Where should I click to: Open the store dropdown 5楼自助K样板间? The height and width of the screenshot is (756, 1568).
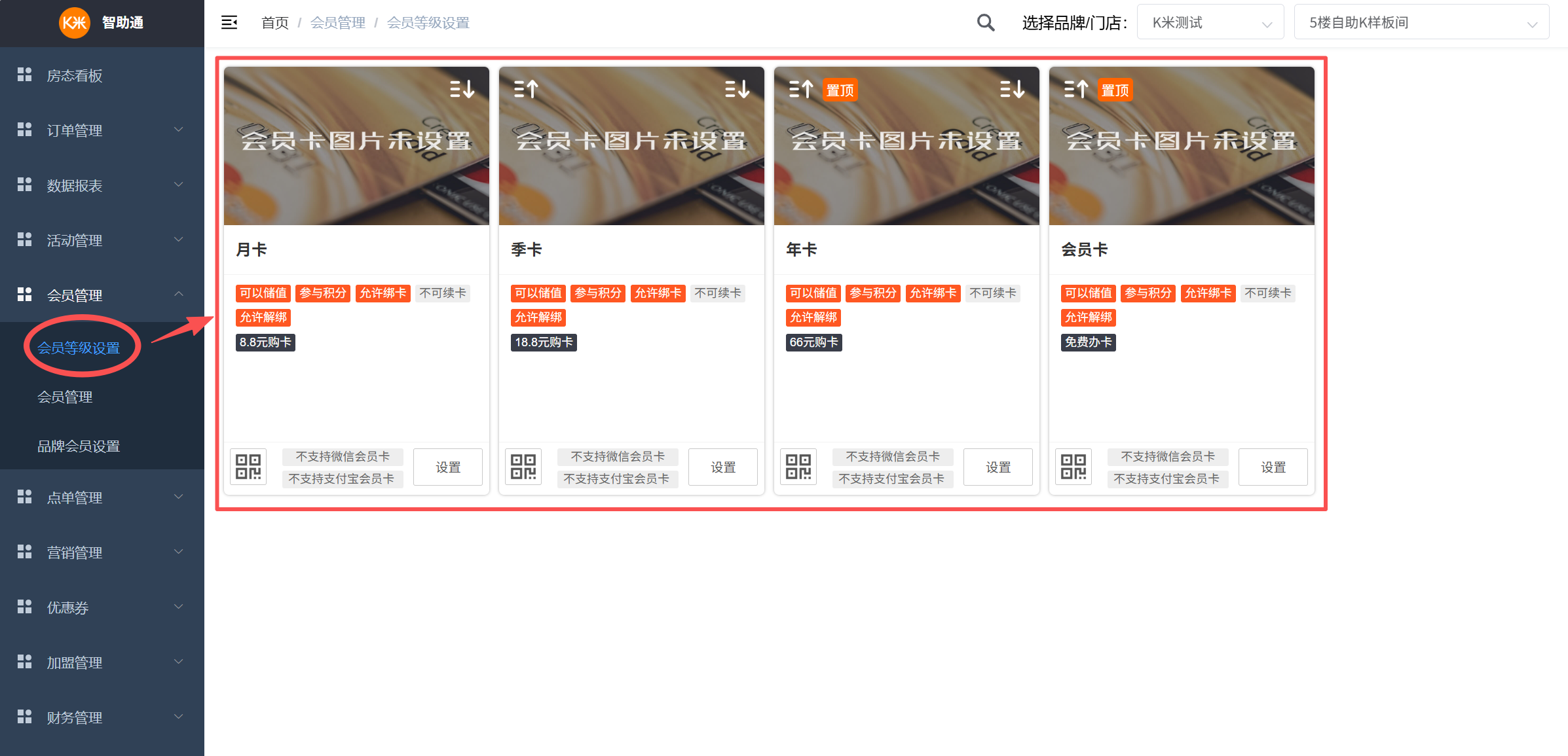pos(1421,23)
